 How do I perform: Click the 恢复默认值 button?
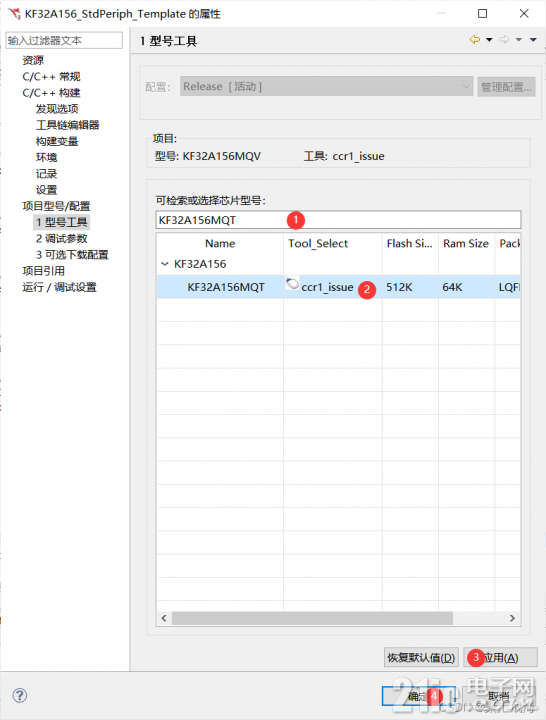[421, 658]
